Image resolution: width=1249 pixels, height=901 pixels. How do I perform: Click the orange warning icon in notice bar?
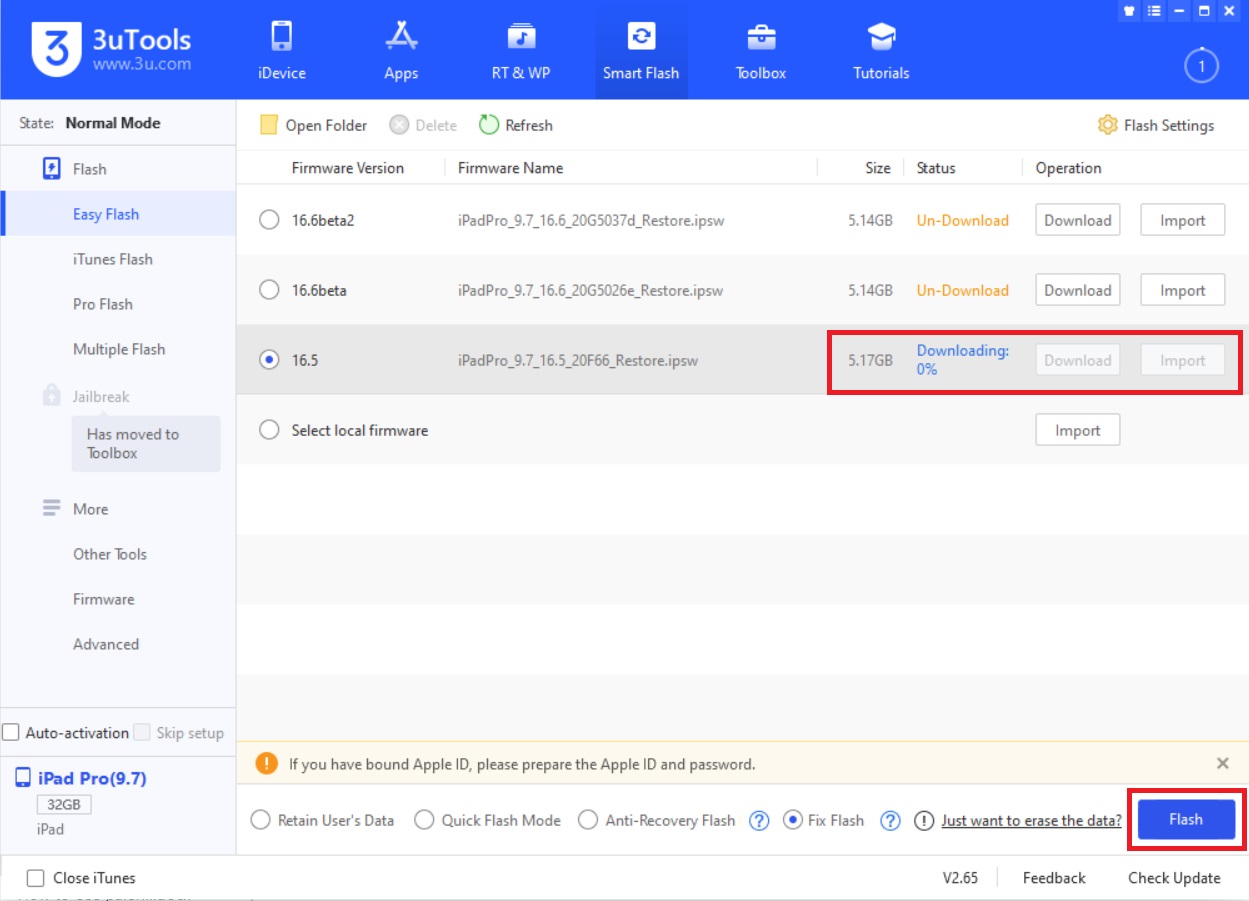click(x=266, y=763)
